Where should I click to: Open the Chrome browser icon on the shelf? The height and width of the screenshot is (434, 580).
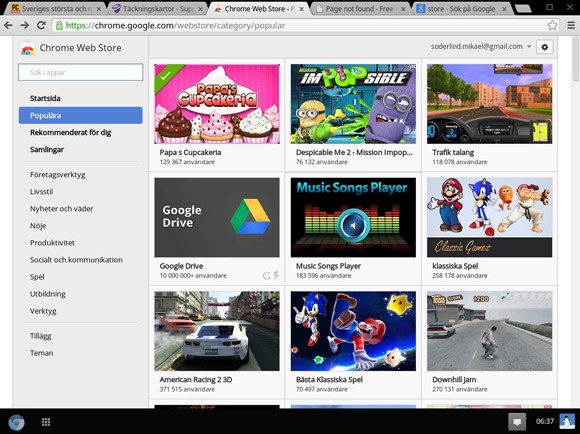[16, 422]
